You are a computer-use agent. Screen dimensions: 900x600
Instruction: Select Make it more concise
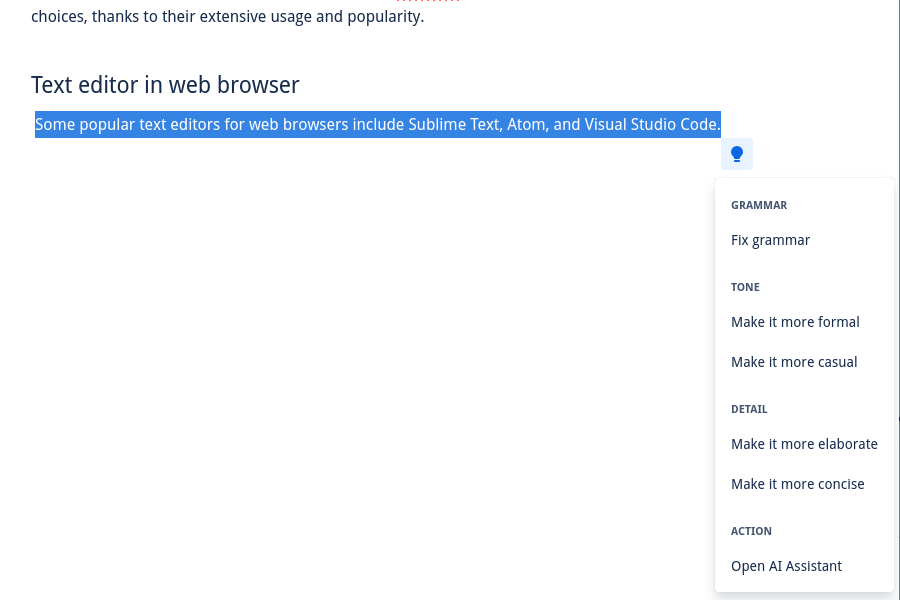click(x=797, y=484)
